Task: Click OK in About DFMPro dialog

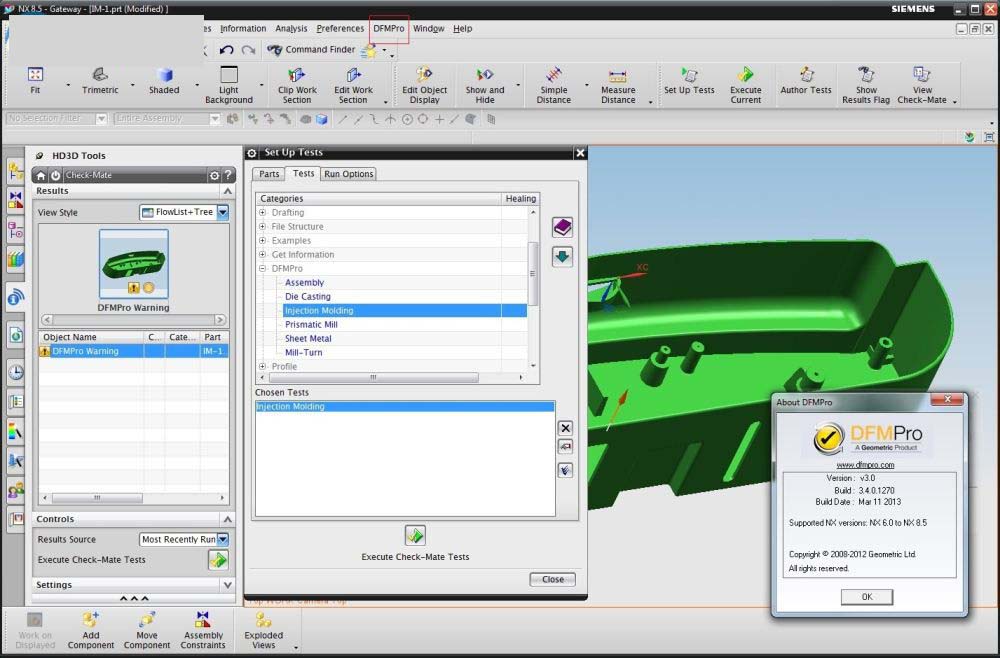Action: click(x=867, y=597)
